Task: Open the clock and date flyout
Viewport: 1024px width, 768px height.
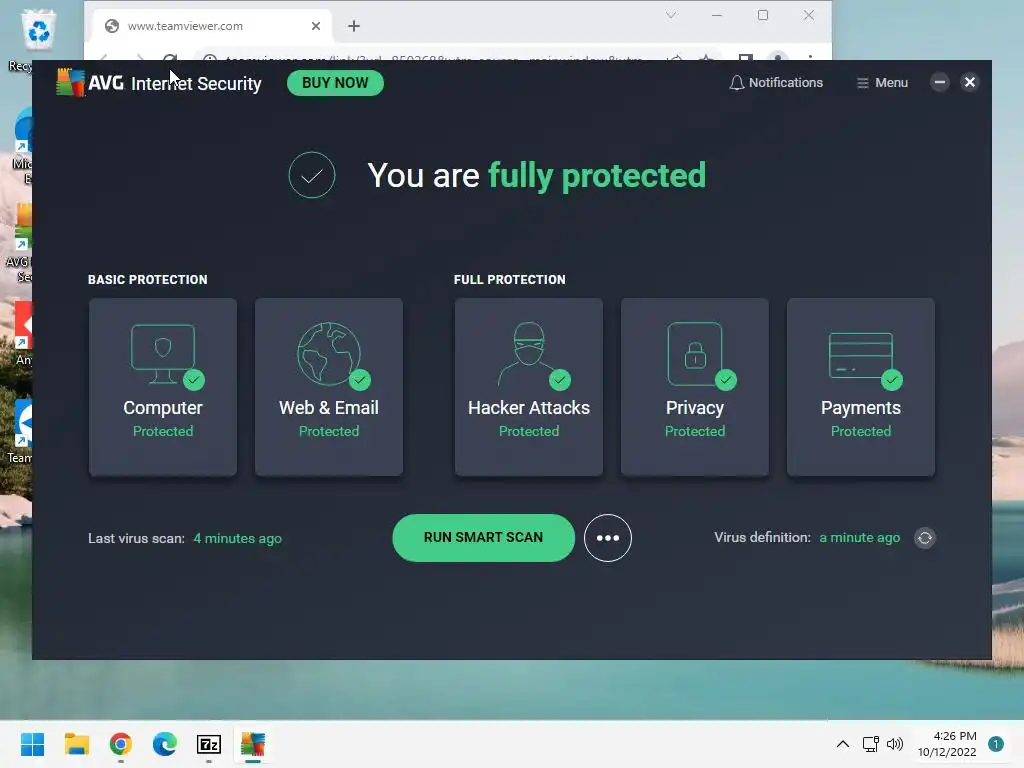Action: pos(947,744)
